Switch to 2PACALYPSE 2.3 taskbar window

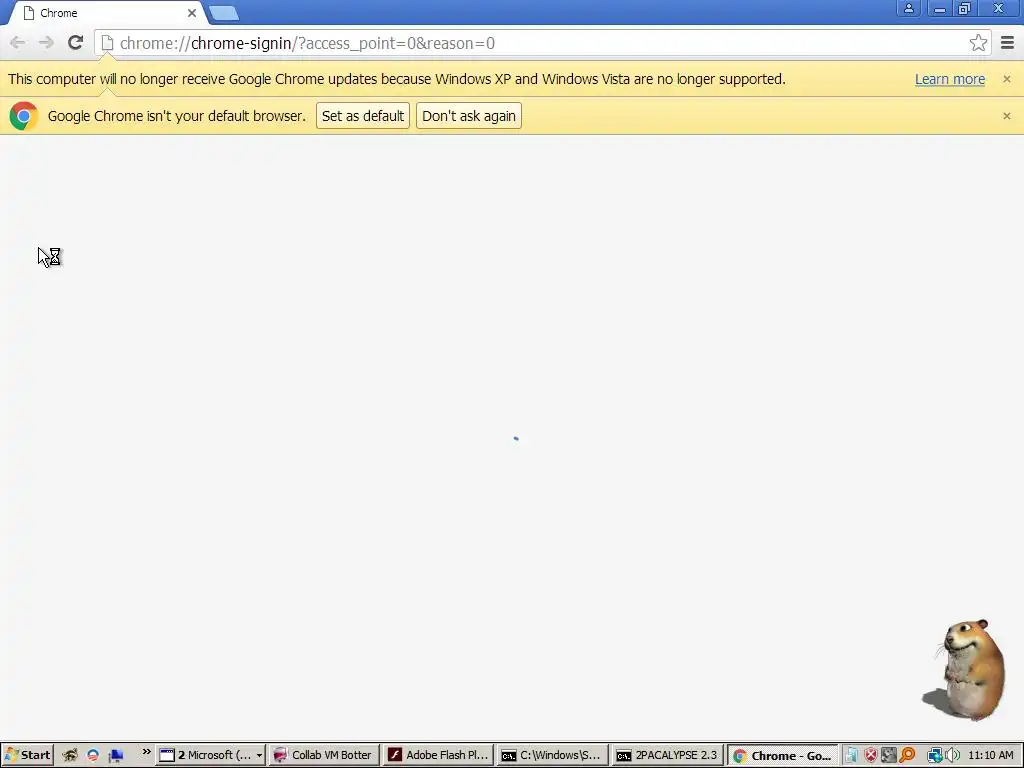click(667, 755)
